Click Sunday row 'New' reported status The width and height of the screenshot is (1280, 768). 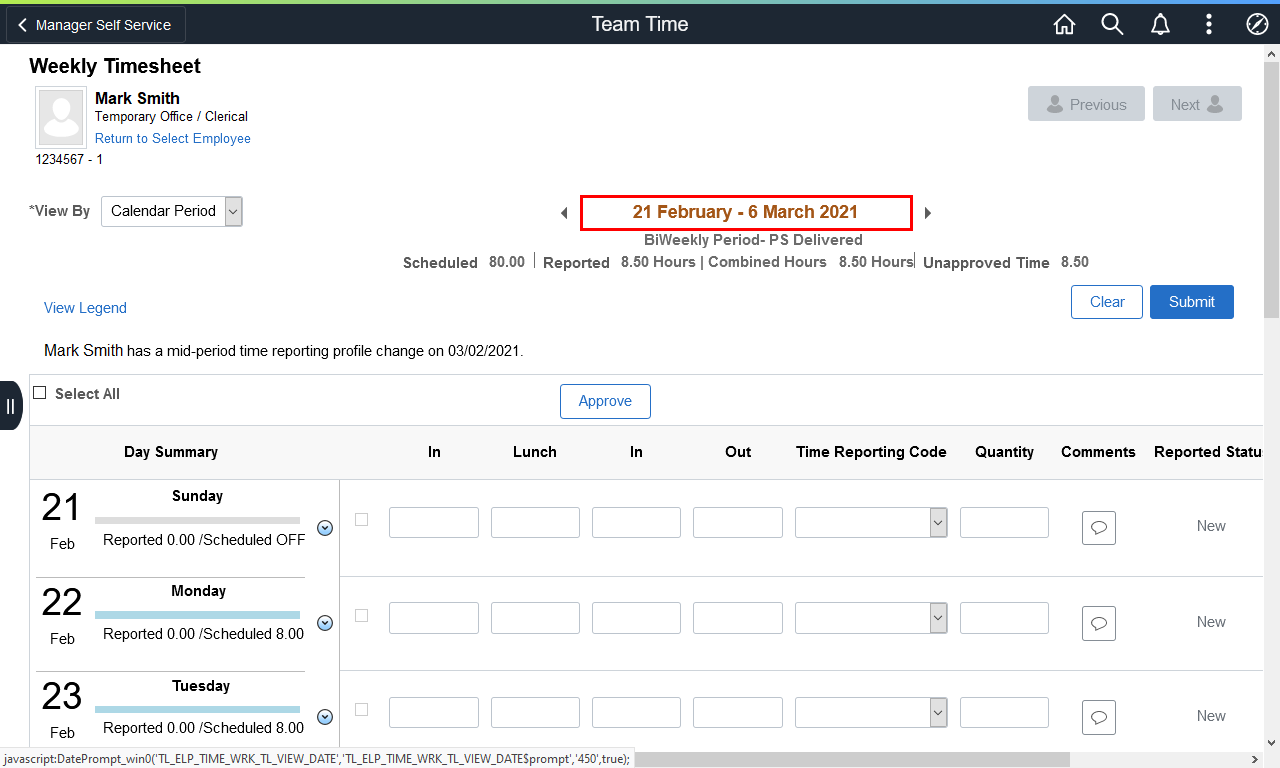coord(1211,526)
